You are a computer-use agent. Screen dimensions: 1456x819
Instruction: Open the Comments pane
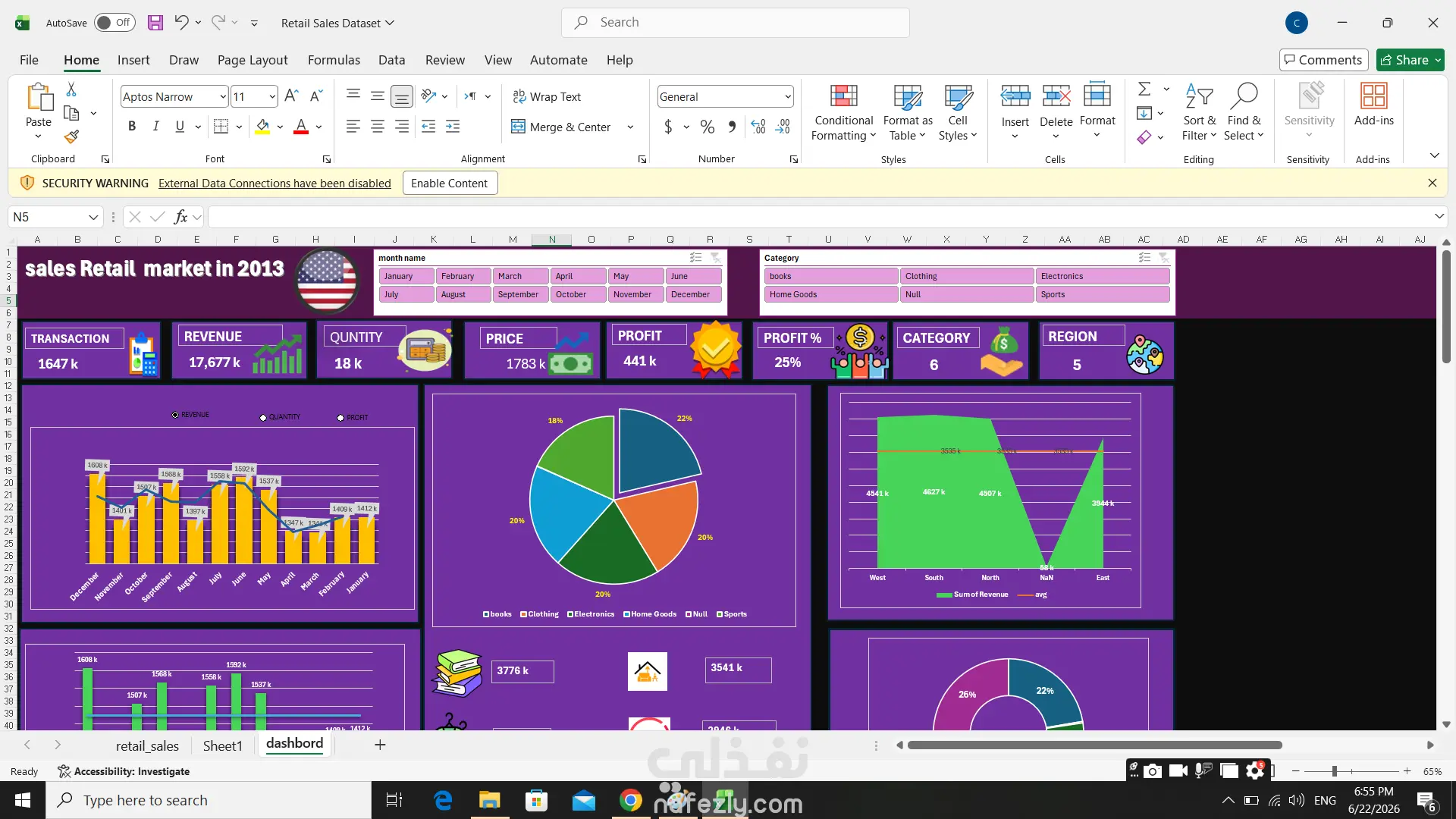1323,60
